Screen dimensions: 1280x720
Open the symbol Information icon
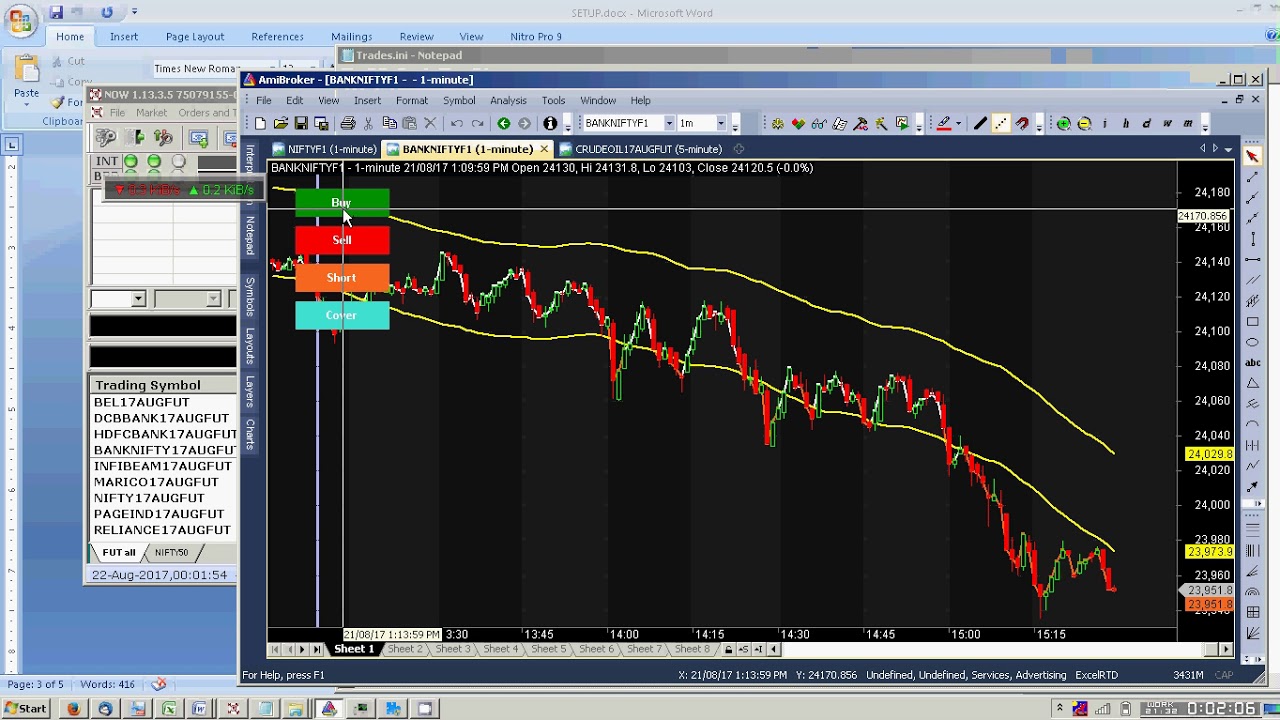click(x=550, y=123)
